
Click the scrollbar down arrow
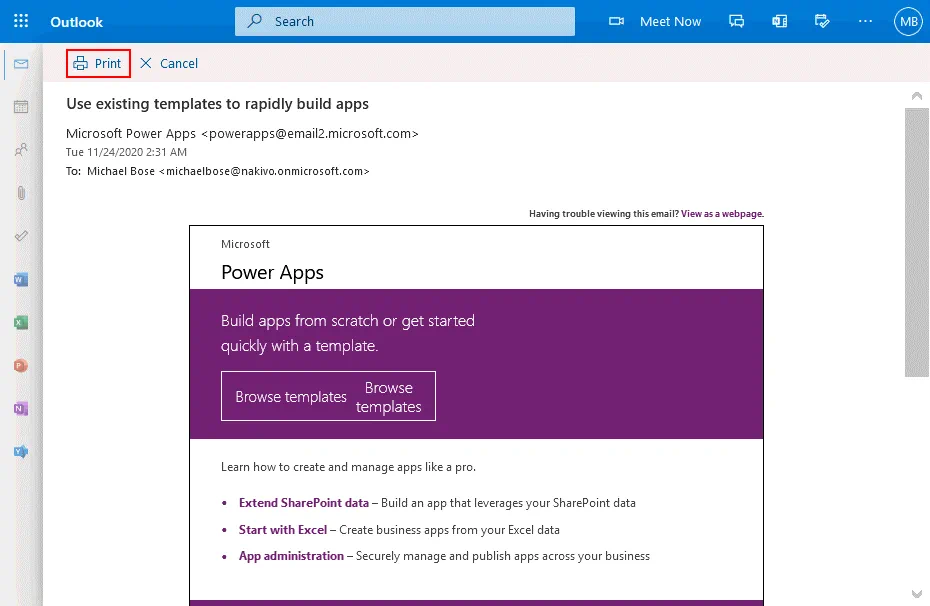pyautogui.click(x=917, y=593)
